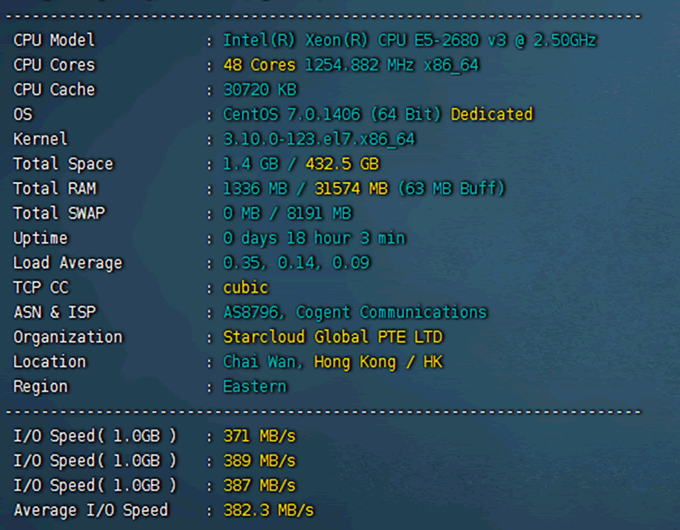Click the yellow Dedicated word
The image size is (680, 530).
pos(492,114)
